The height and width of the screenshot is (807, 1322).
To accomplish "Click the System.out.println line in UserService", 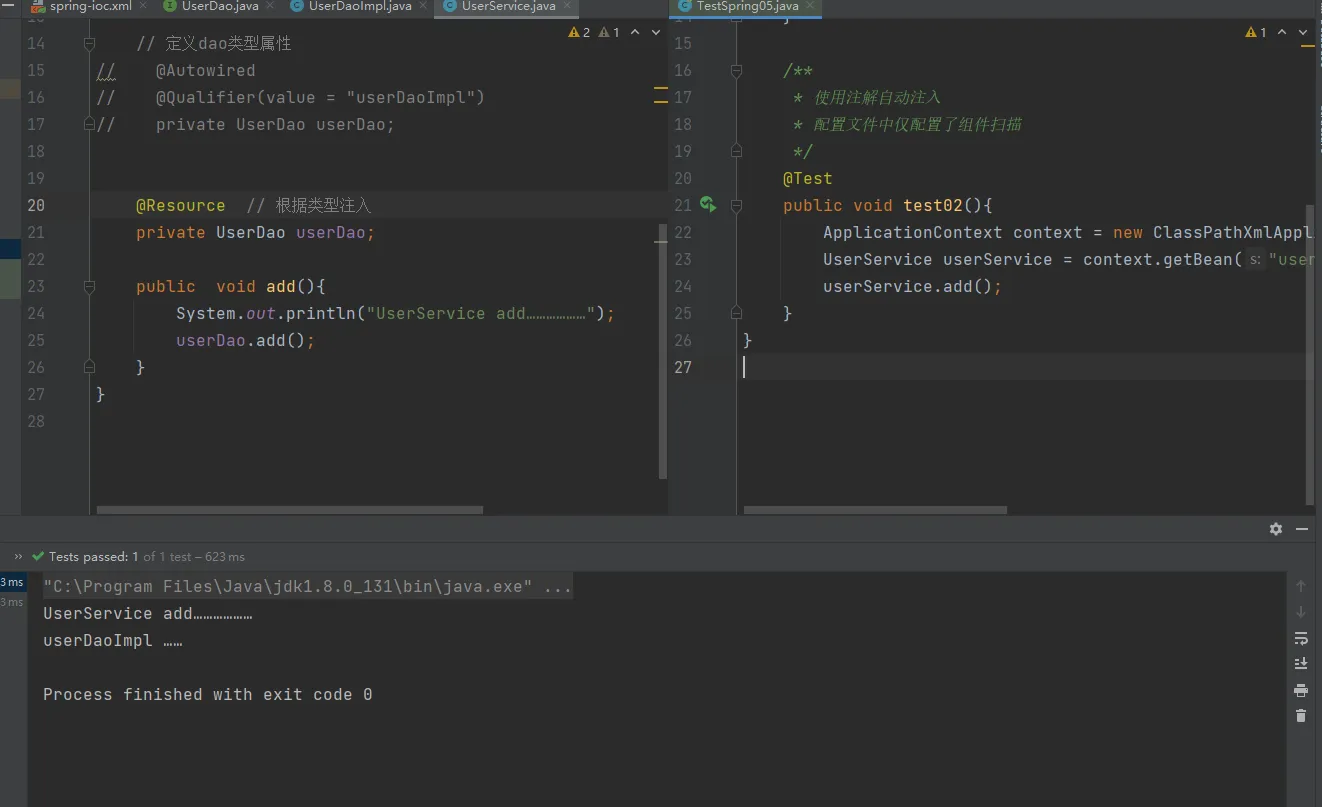I will coord(395,313).
